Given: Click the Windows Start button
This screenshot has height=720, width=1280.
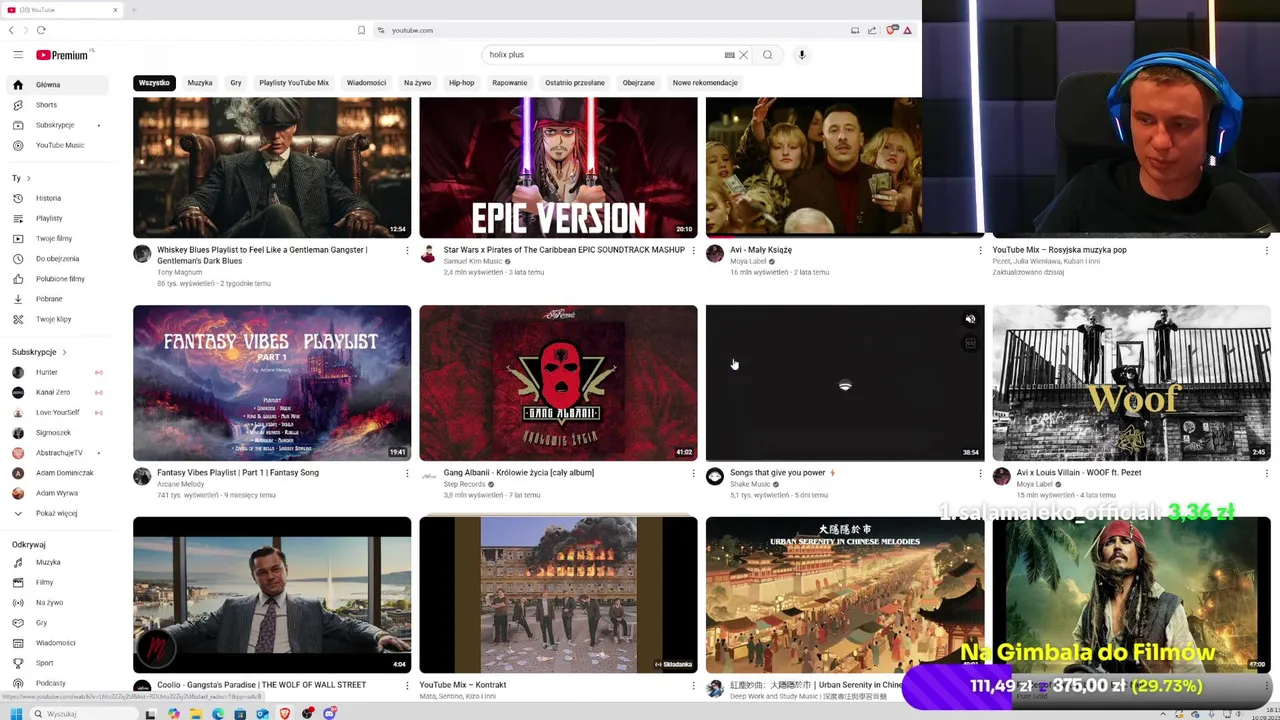Looking at the screenshot, I should pyautogui.click(x=16, y=714).
